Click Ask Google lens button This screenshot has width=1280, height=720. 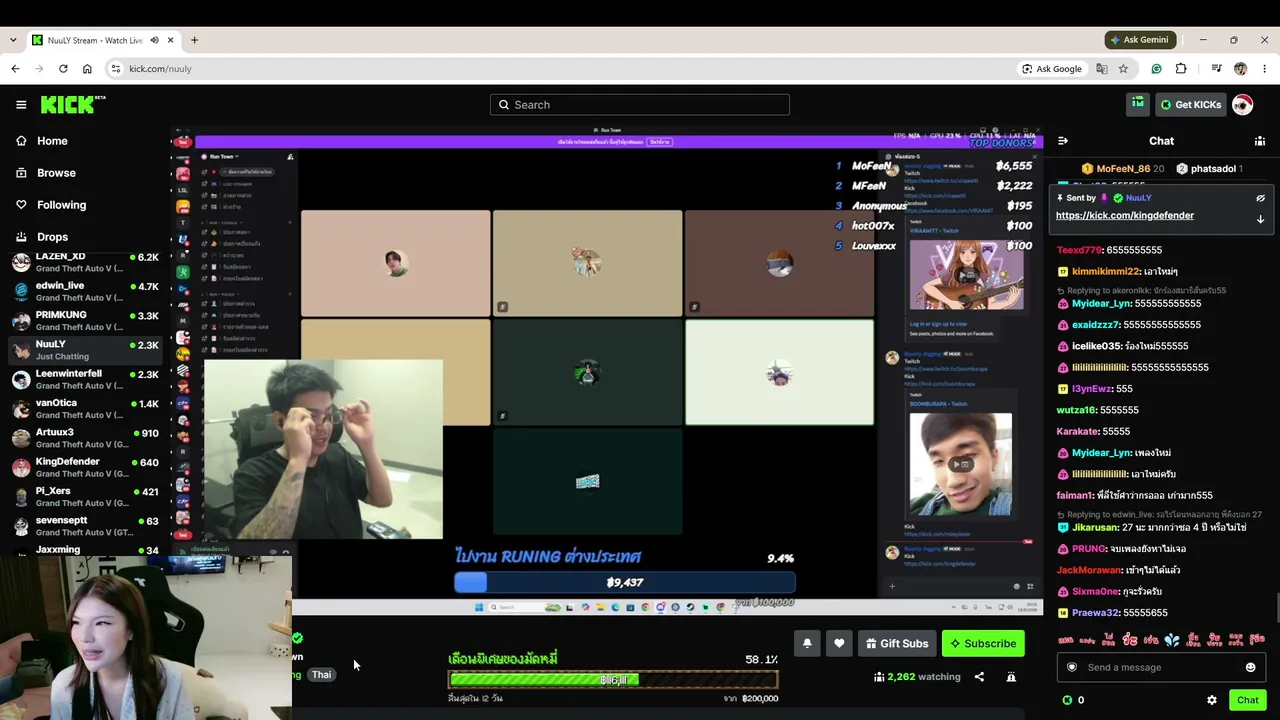click(x=1051, y=69)
